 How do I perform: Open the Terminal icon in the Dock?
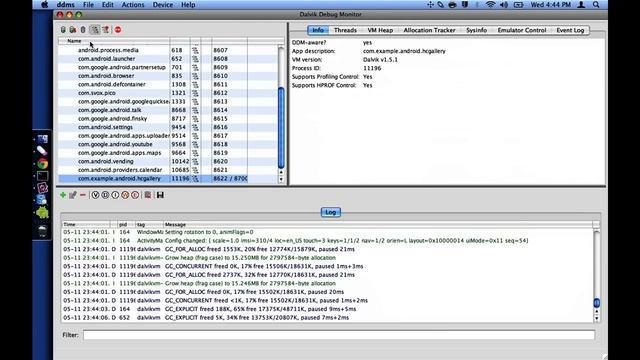click(42, 176)
